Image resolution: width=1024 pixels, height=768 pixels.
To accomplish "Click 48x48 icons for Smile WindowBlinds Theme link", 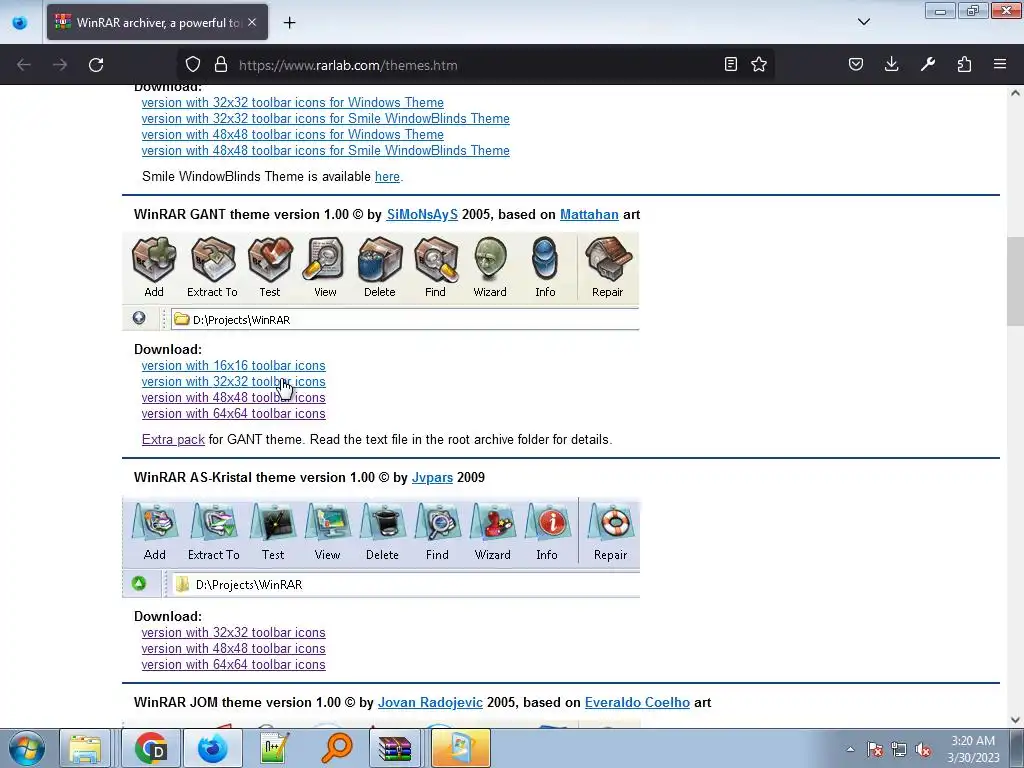I will point(325,150).
